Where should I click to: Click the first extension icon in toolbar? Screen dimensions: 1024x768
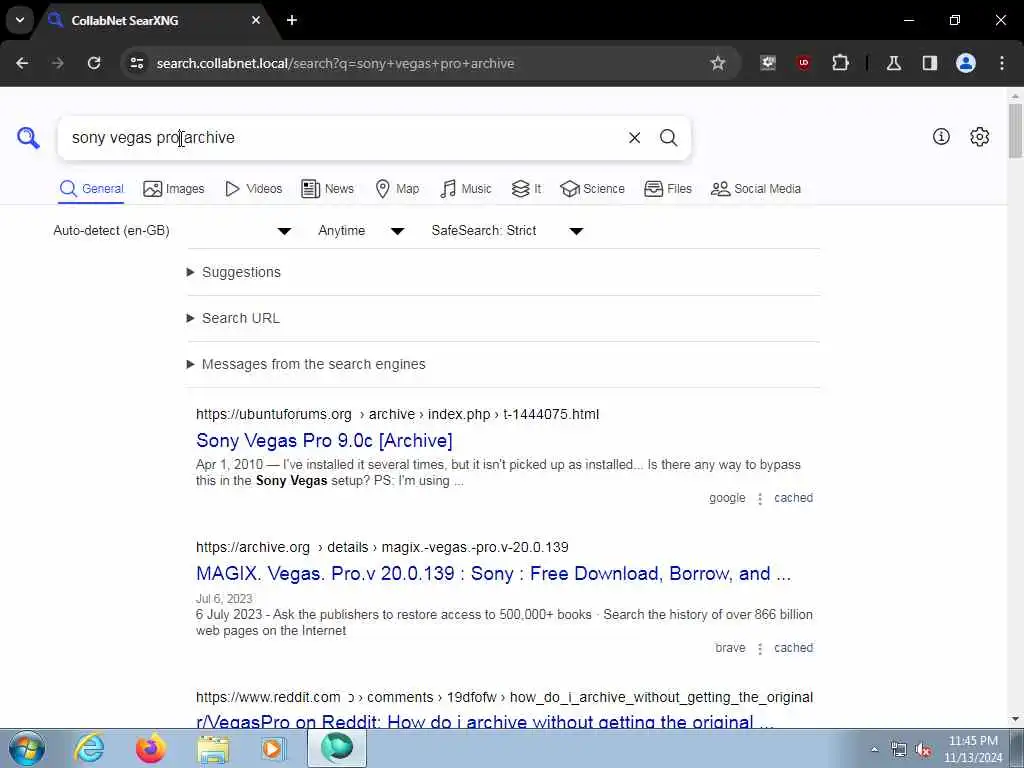pyautogui.click(x=768, y=63)
